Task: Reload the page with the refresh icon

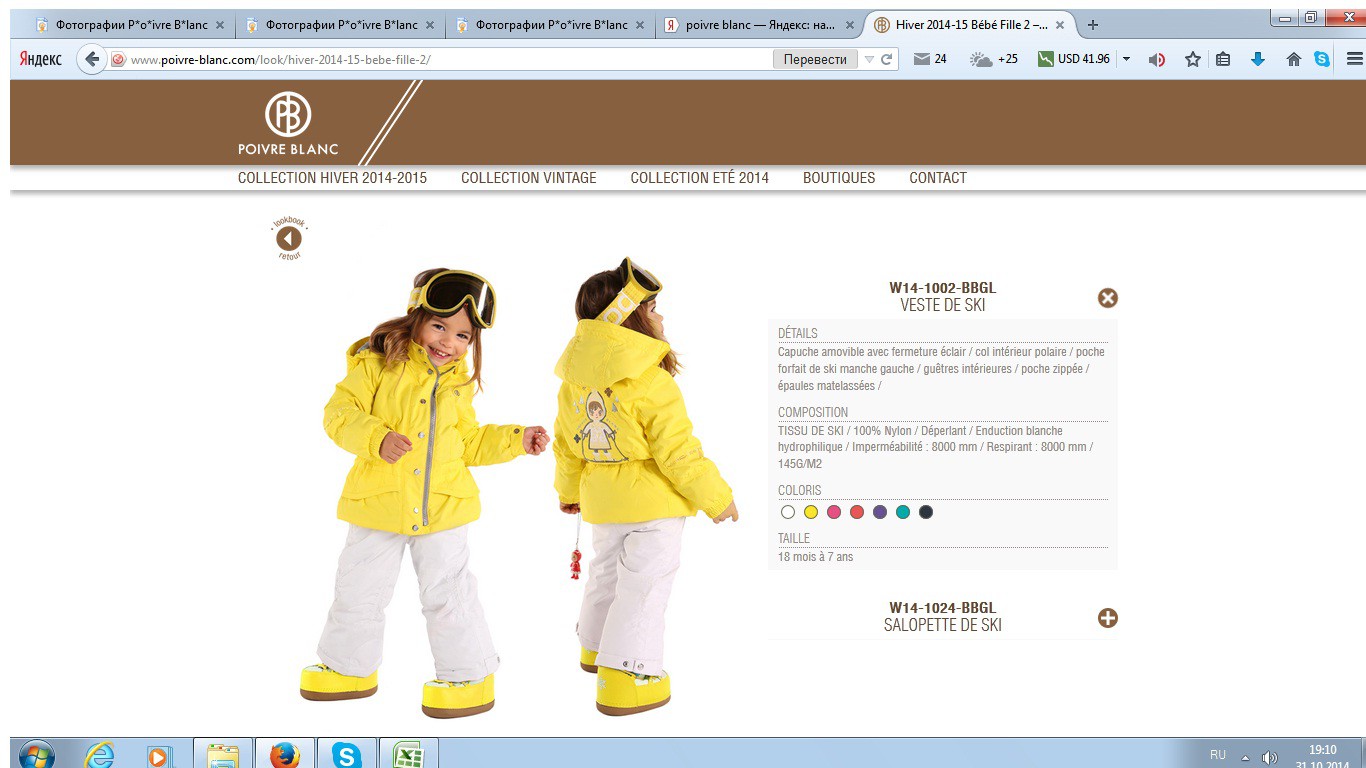Action: (x=886, y=60)
